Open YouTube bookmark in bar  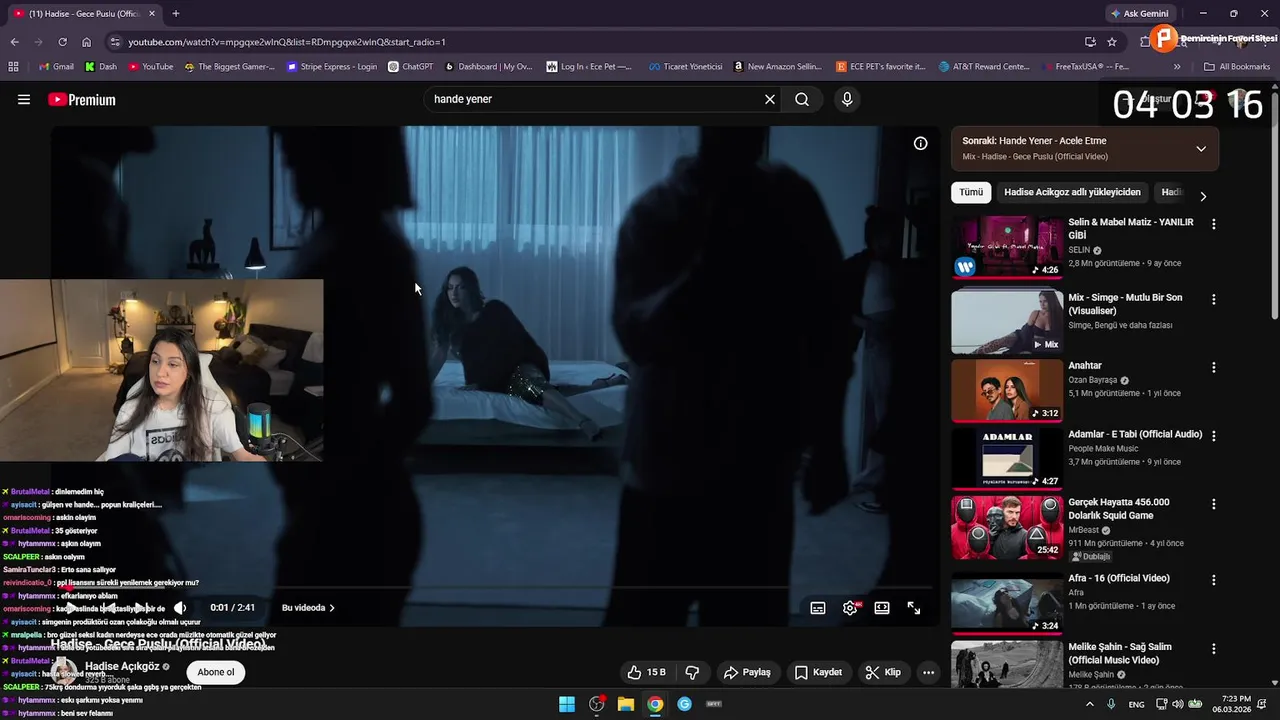151,67
